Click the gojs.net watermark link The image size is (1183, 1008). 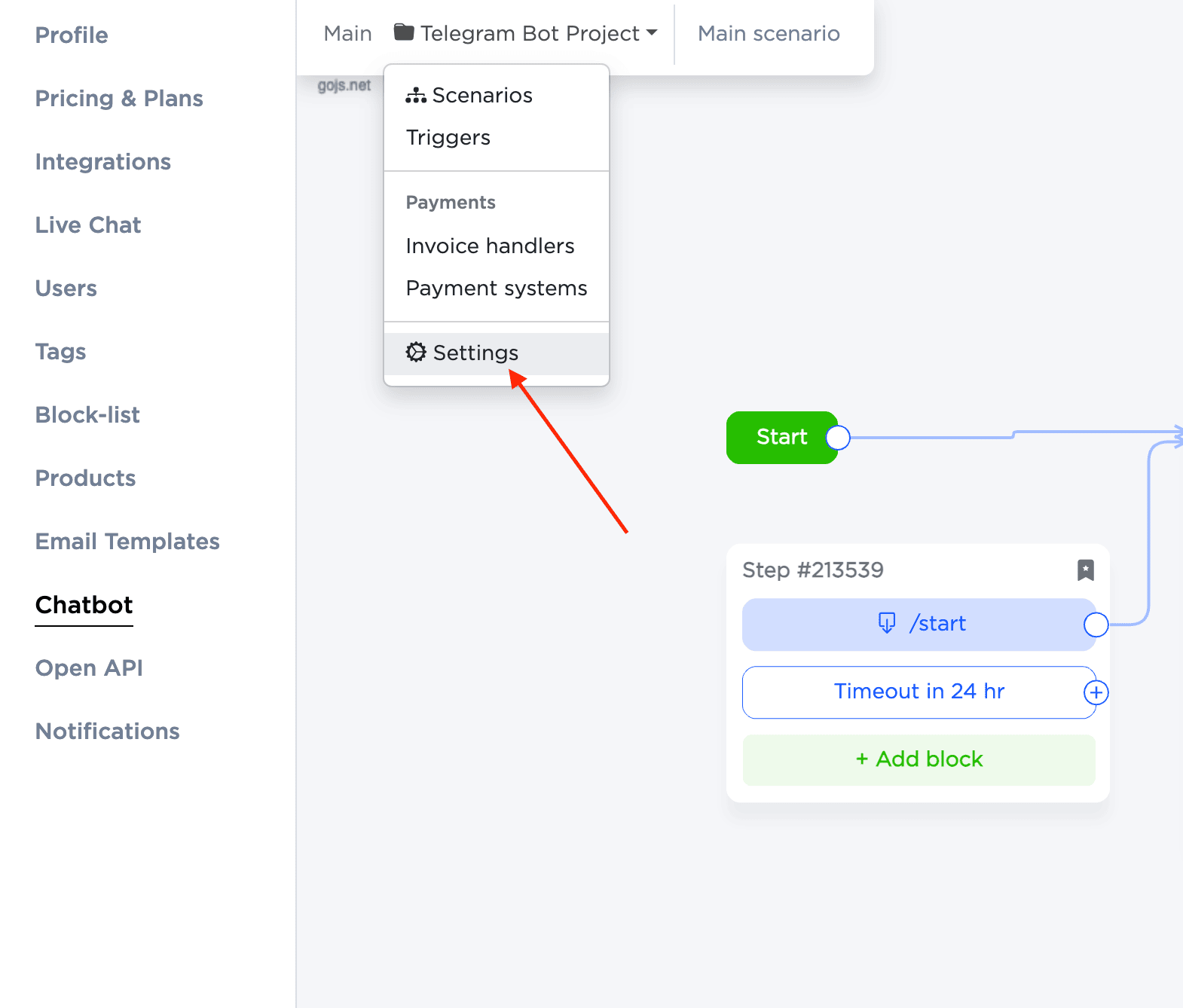coord(344,86)
